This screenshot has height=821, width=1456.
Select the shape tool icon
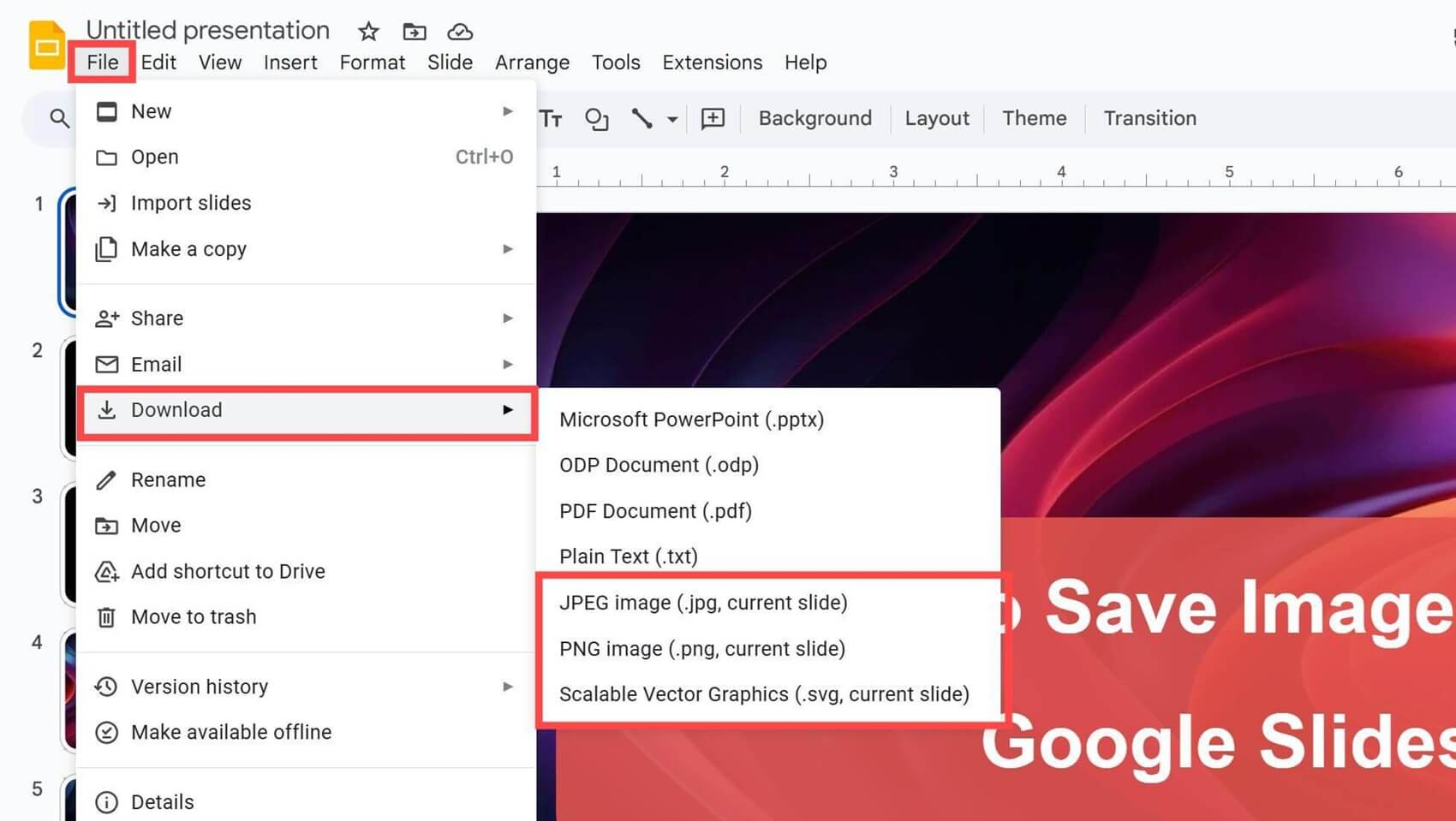pyautogui.click(x=596, y=118)
